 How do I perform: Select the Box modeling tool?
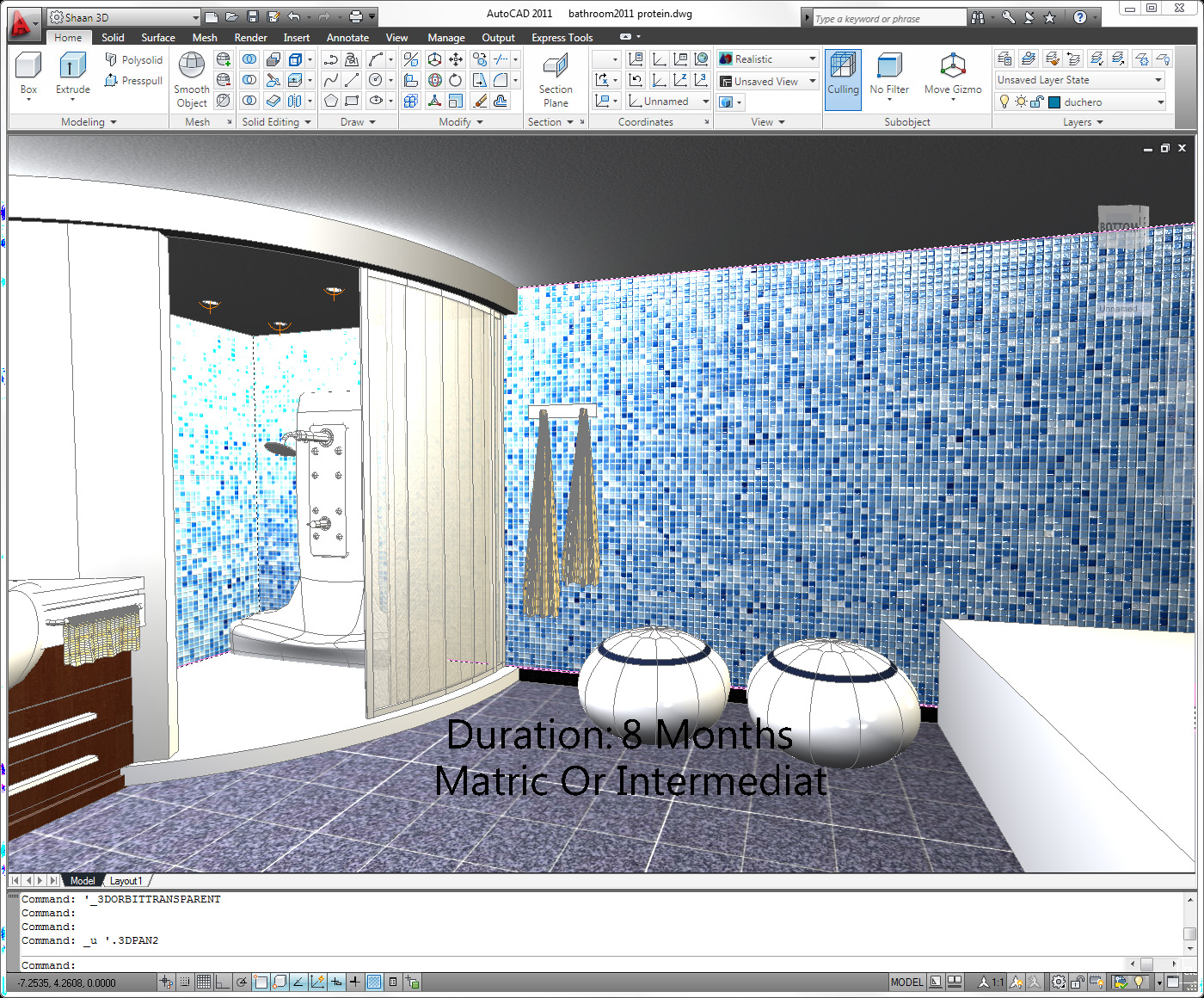(28, 74)
